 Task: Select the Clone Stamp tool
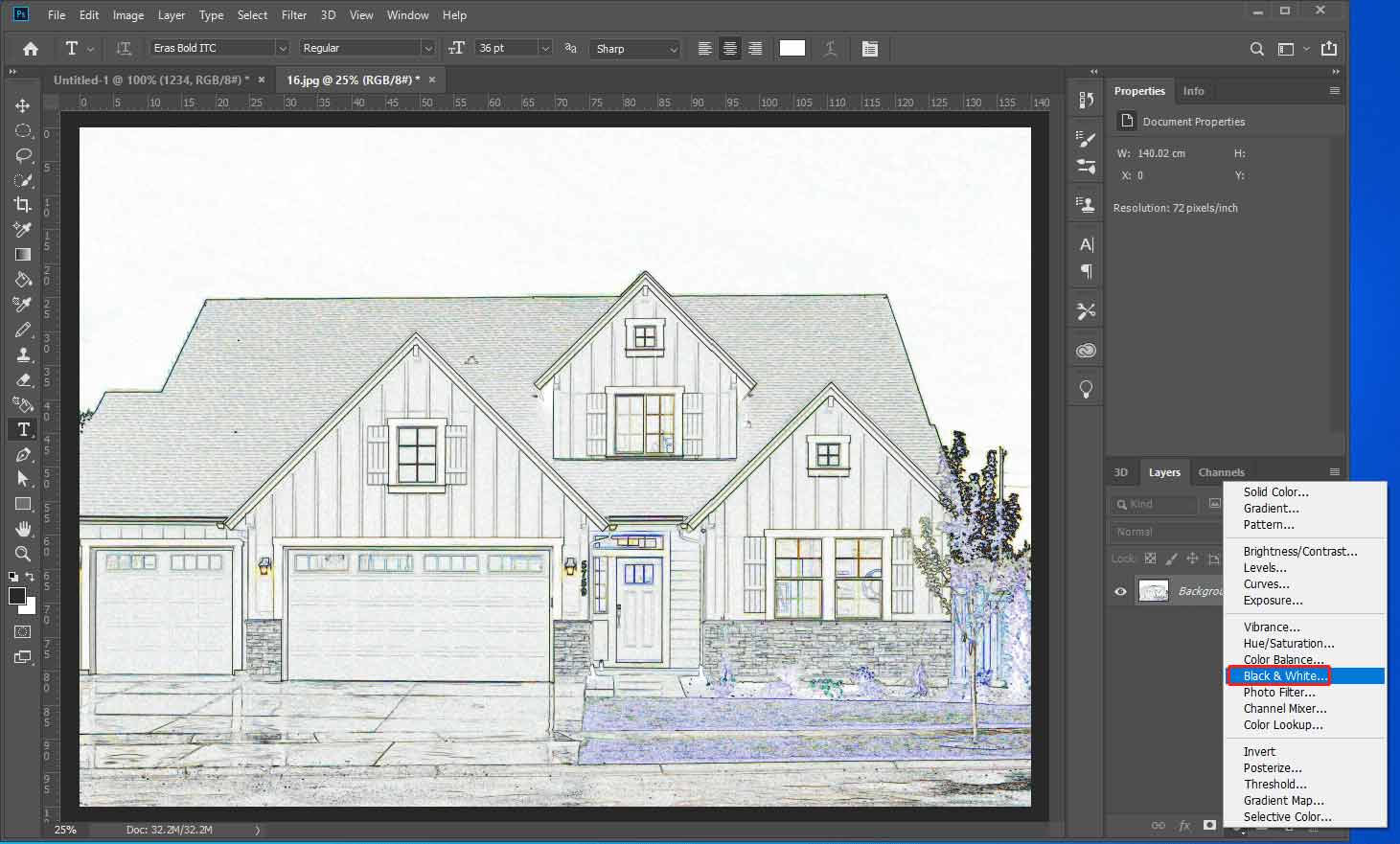pyautogui.click(x=23, y=354)
